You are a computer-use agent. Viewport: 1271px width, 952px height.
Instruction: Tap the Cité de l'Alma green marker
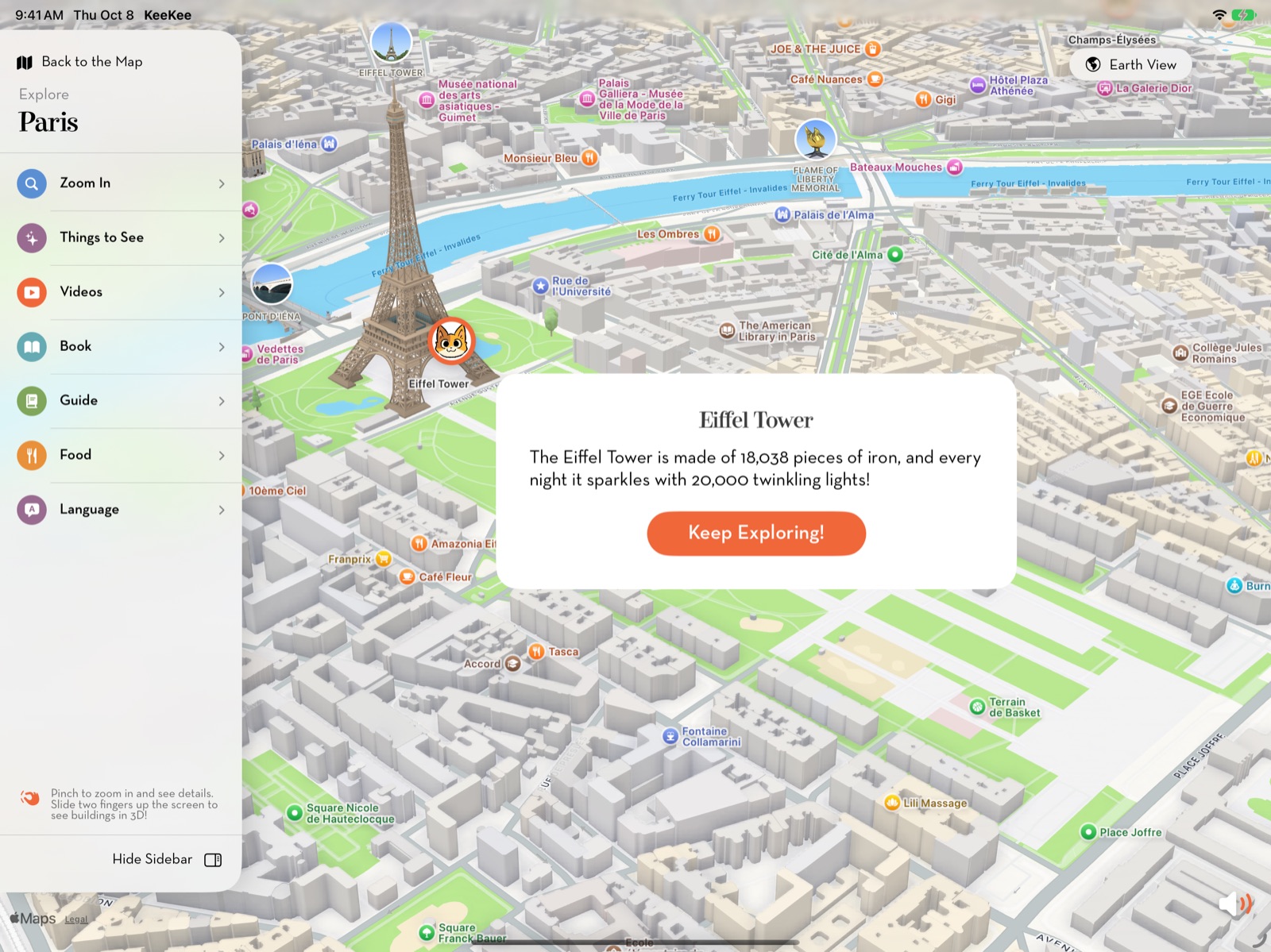pyautogui.click(x=894, y=255)
